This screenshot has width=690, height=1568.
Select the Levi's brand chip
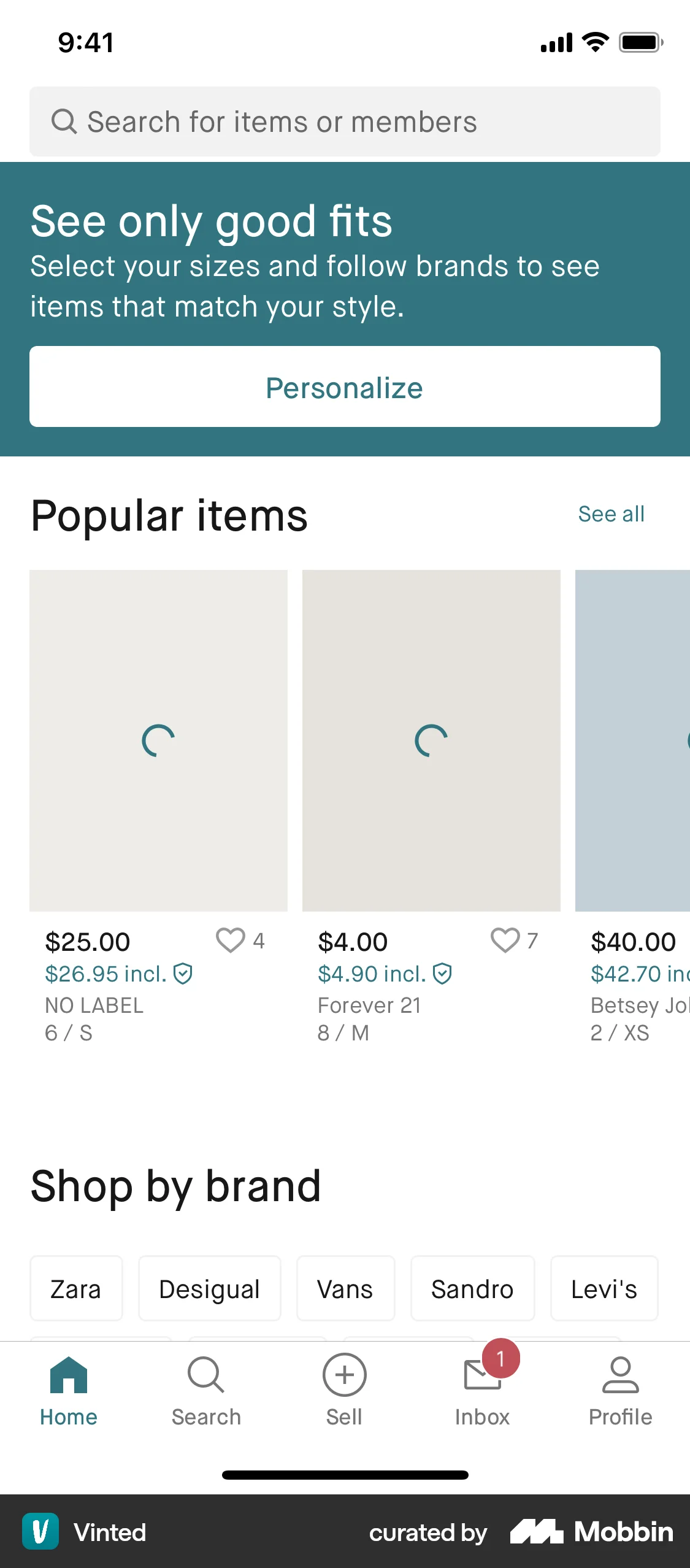604,1288
